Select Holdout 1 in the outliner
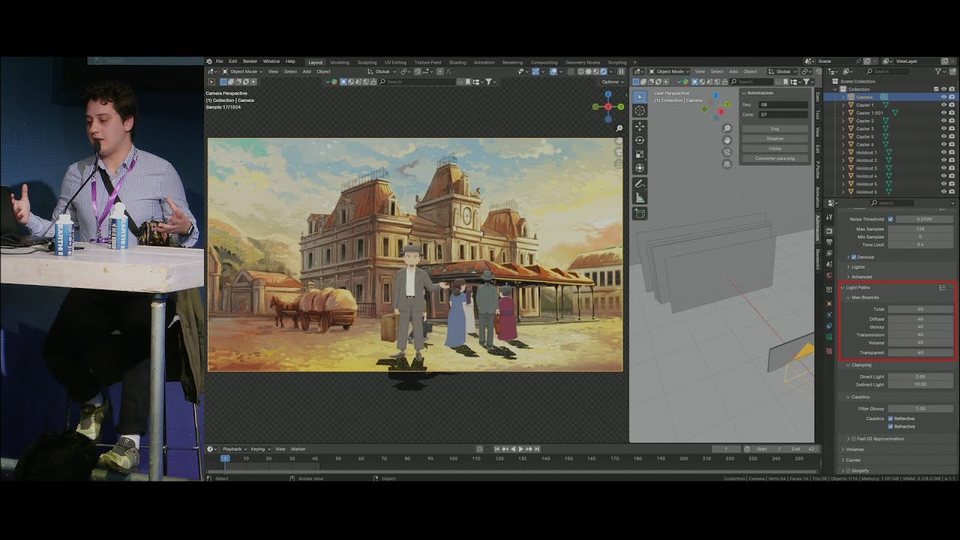This screenshot has width=960, height=540. pos(866,152)
